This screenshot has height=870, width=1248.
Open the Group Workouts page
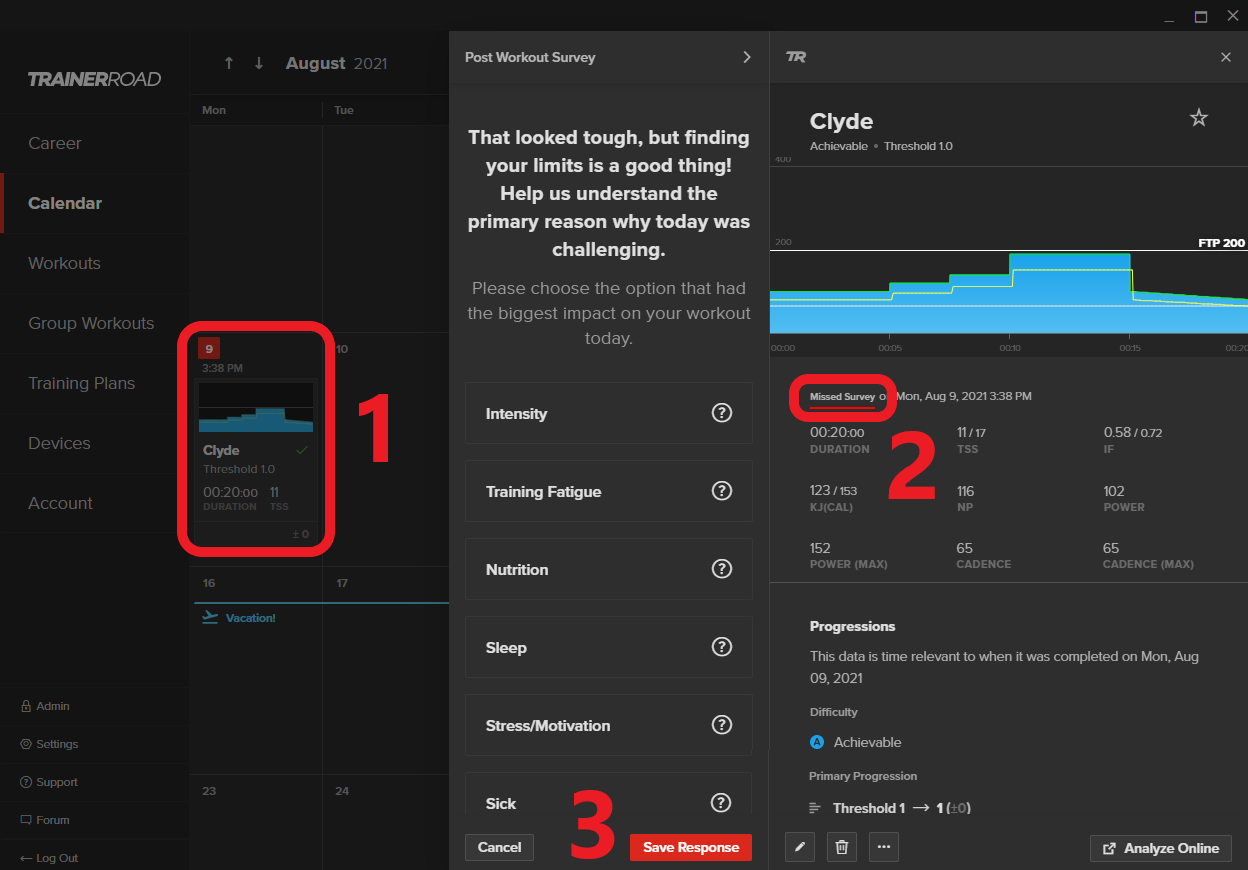tap(91, 323)
